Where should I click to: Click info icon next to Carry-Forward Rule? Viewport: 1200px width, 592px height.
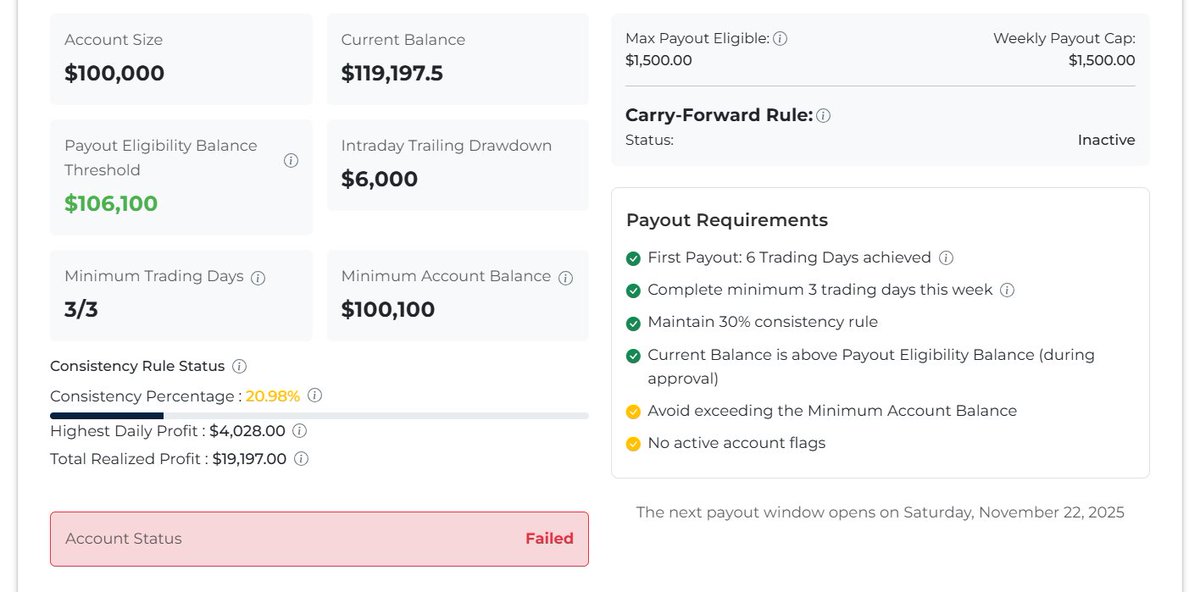[x=823, y=116]
